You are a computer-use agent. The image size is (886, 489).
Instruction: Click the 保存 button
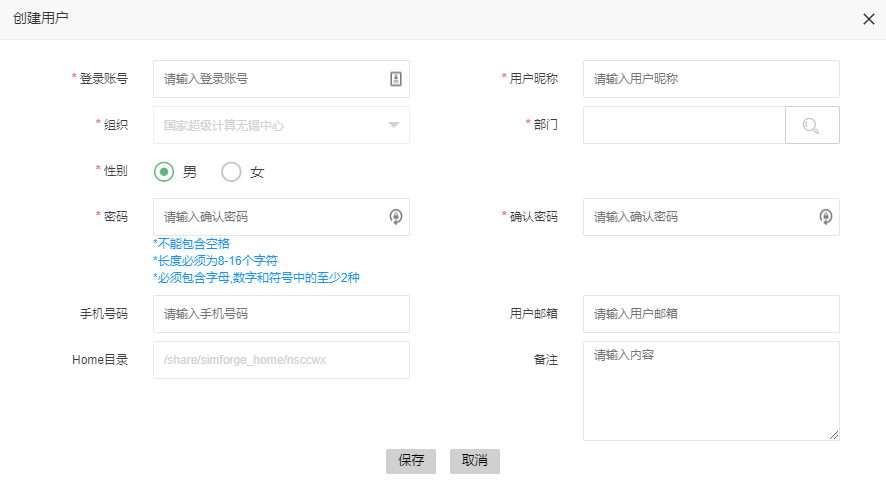click(411, 461)
